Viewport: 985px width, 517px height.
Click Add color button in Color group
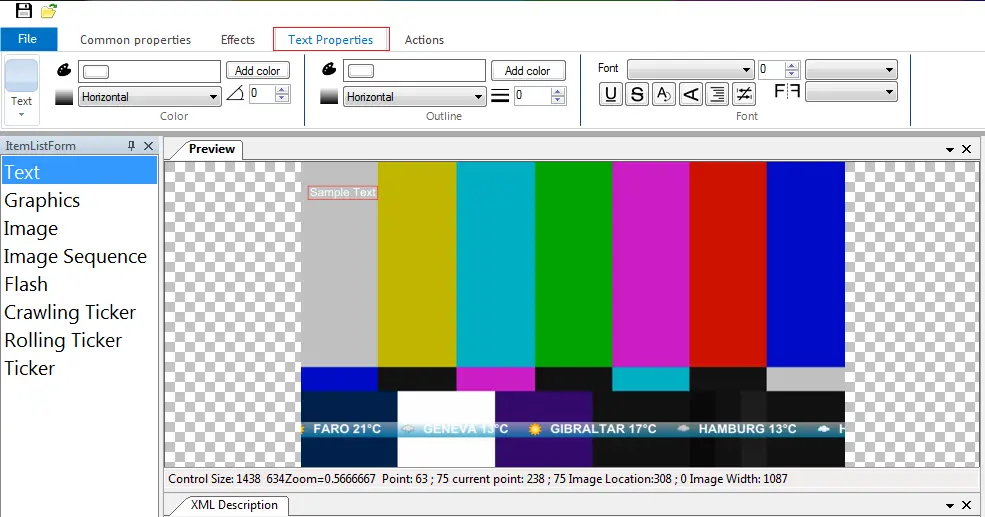tap(258, 71)
